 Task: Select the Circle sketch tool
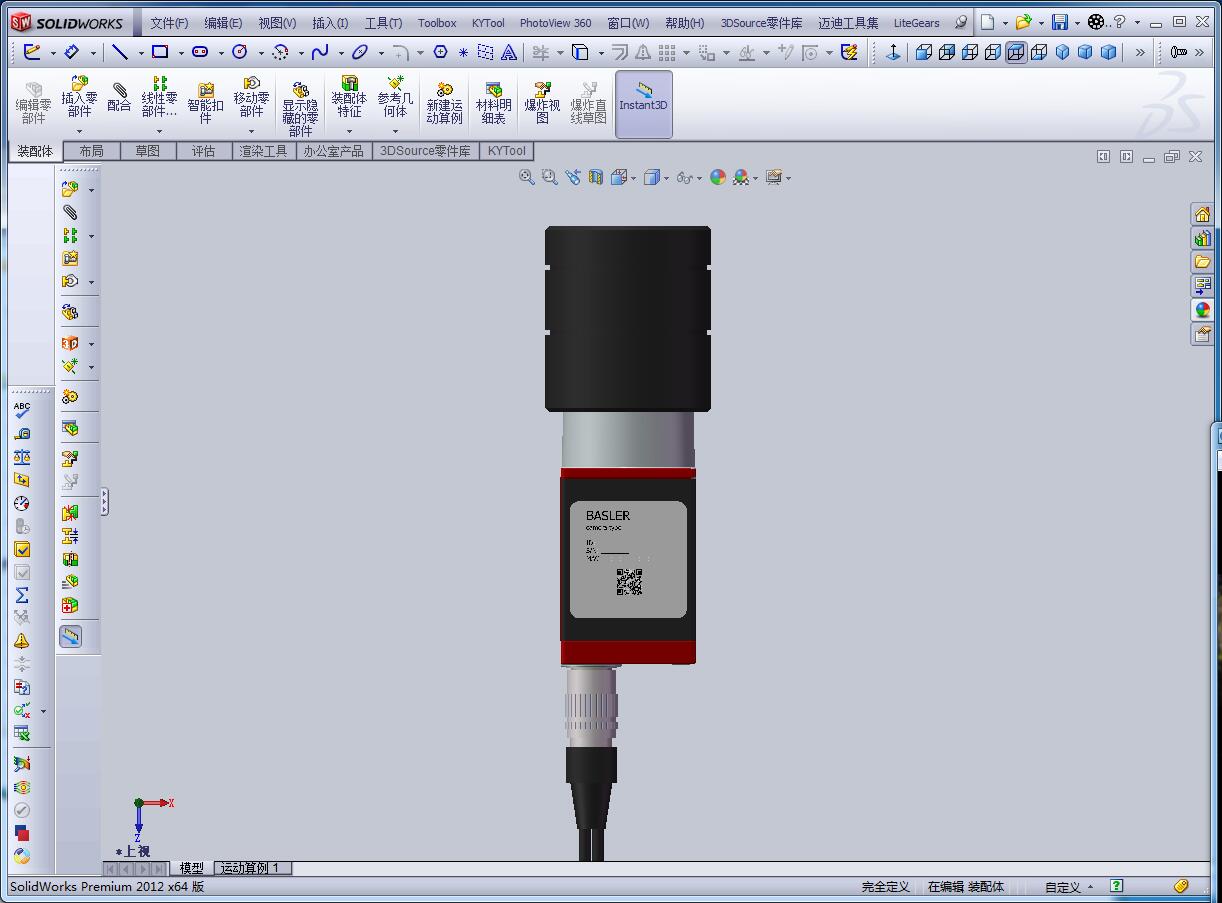tap(239, 52)
